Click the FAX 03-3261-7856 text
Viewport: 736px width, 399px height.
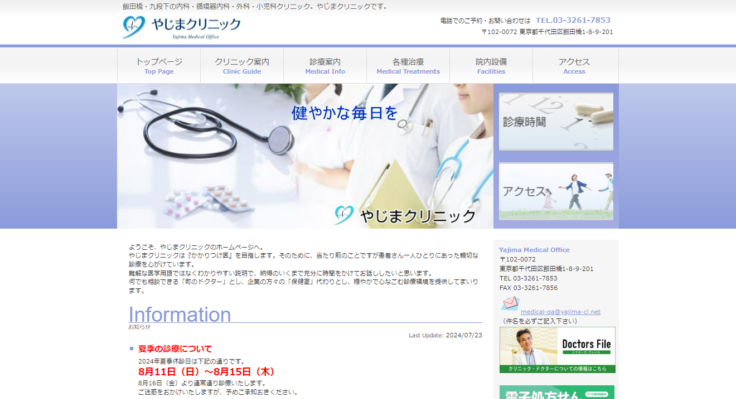[529, 288]
